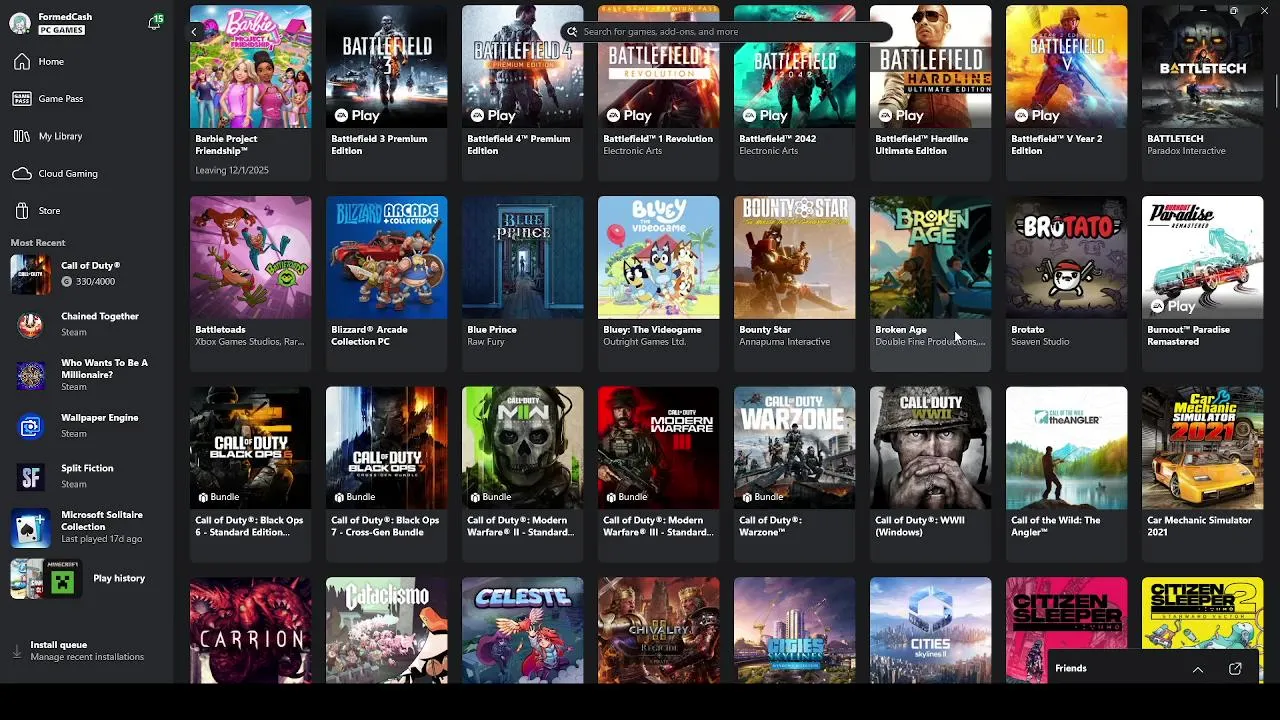
Task: Open My Library label
Action: point(60,136)
